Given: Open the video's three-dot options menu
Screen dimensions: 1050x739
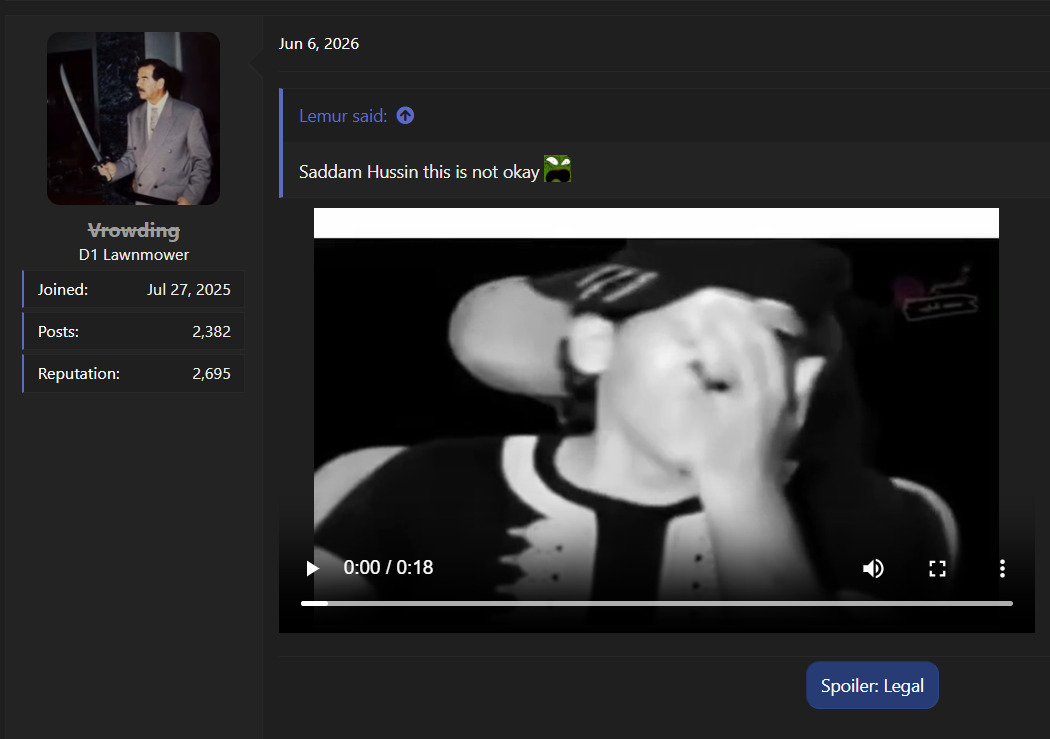Looking at the screenshot, I should coord(1002,568).
